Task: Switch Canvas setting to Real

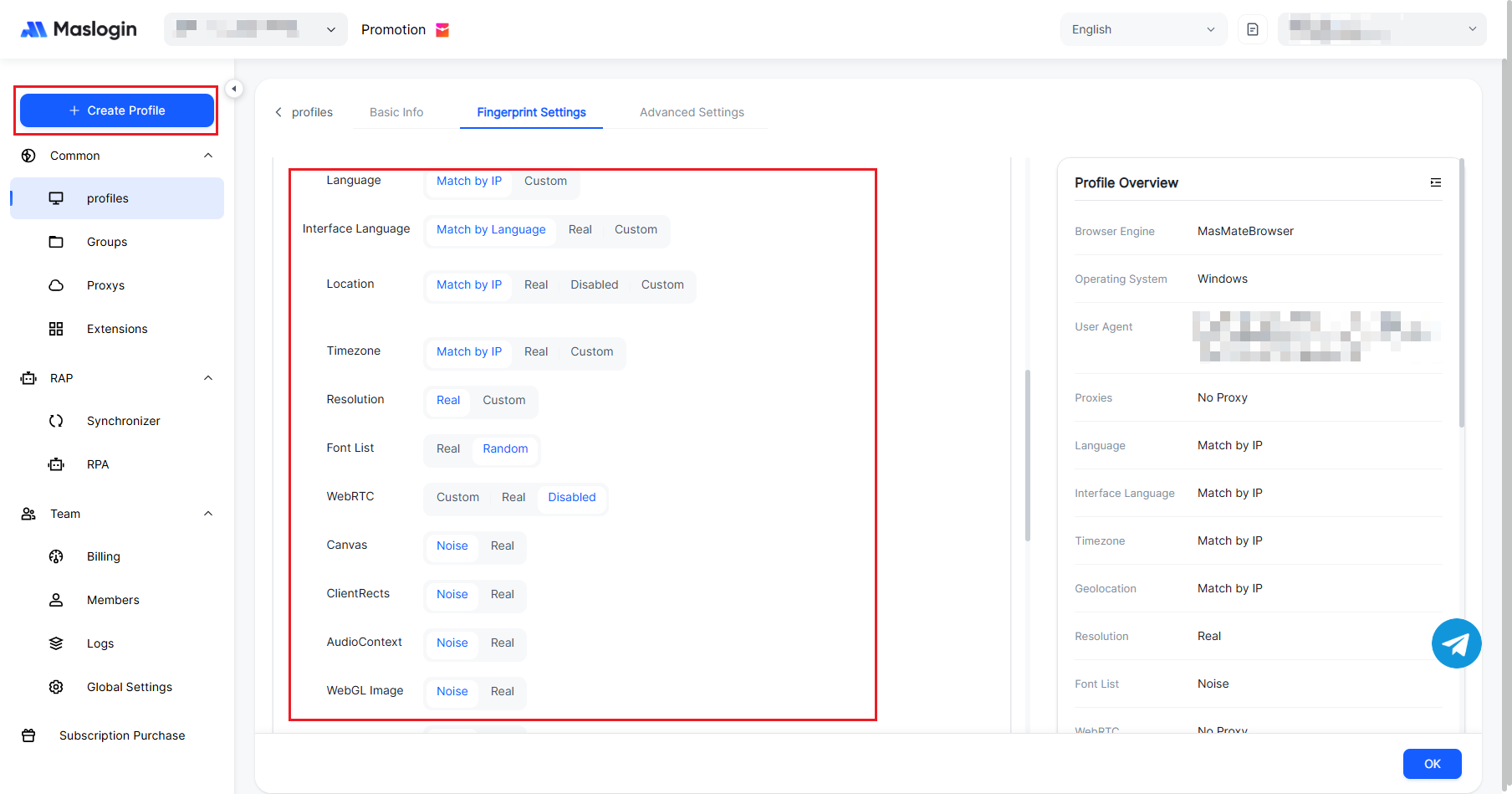Action: click(x=502, y=546)
